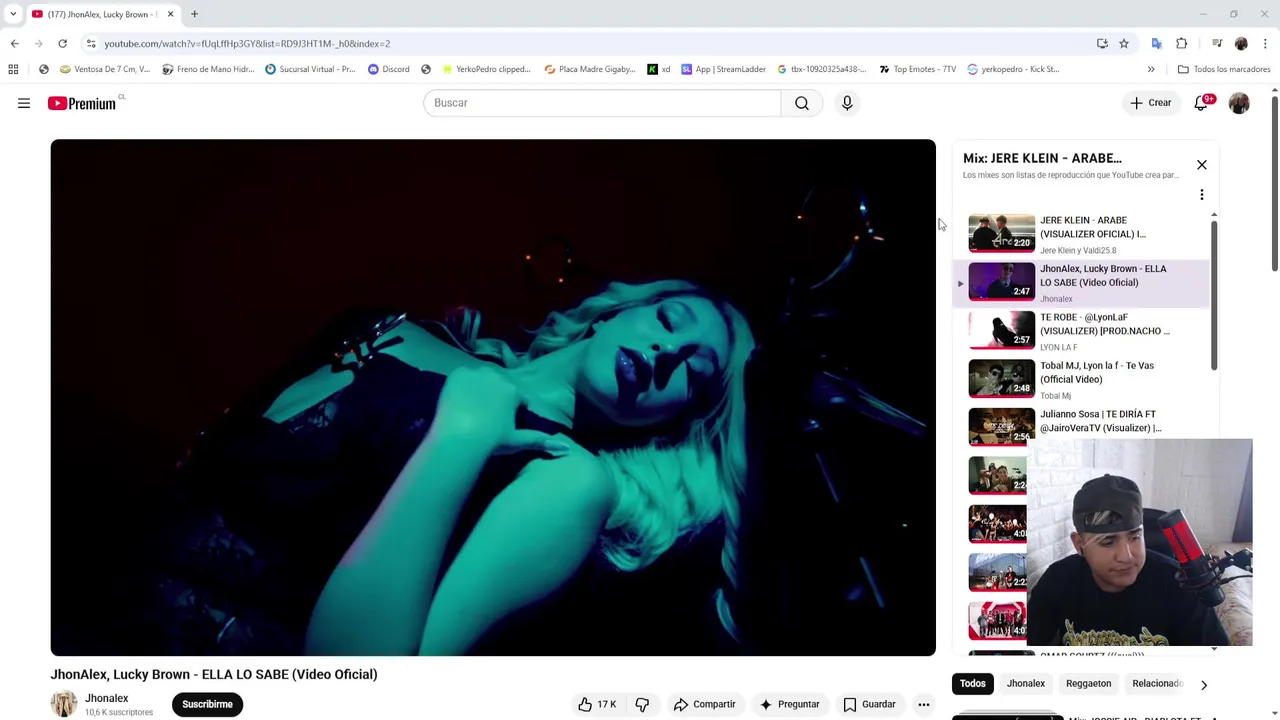Show more filter chips with right chevron
This screenshot has width=1280, height=720.
(x=1204, y=685)
